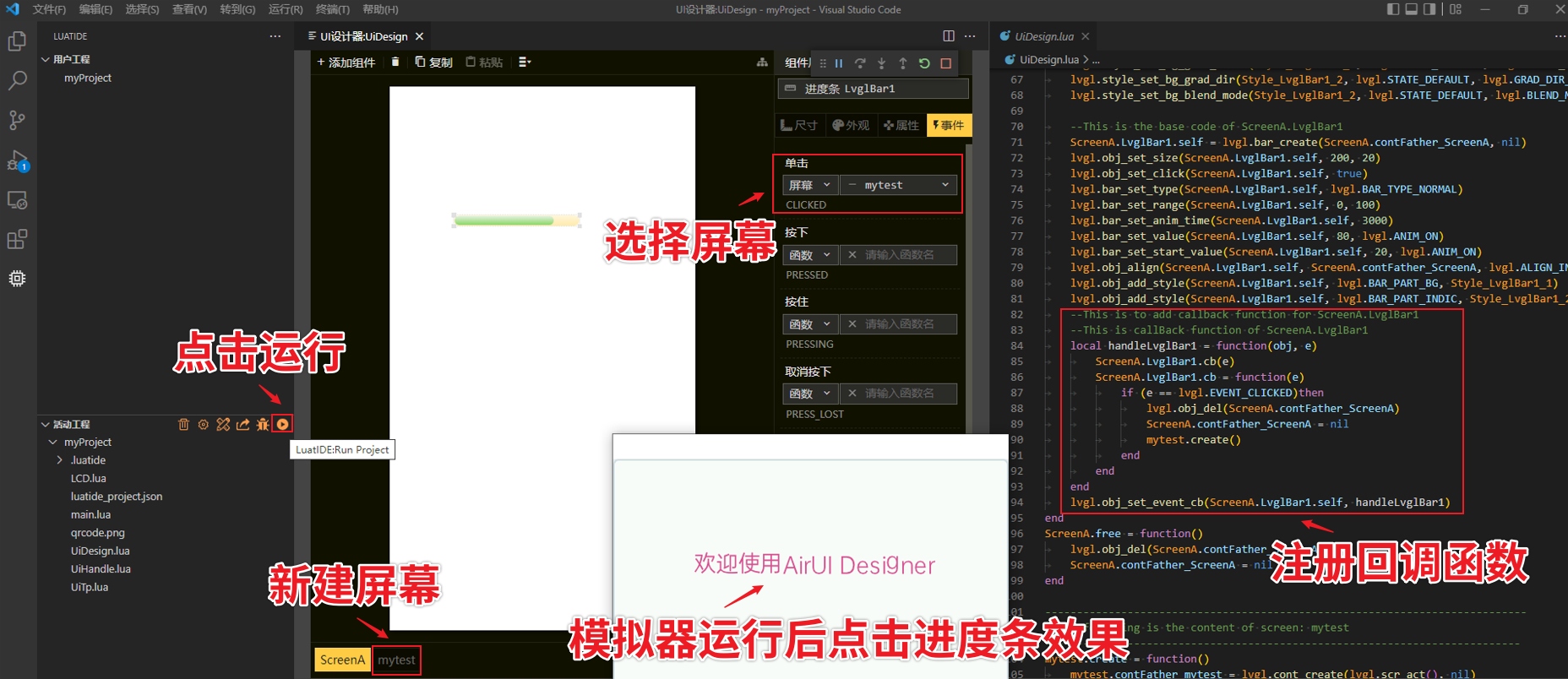This screenshot has width=1568, height=679.
Task: Open more actions for designer editor group
Action: 970,36
